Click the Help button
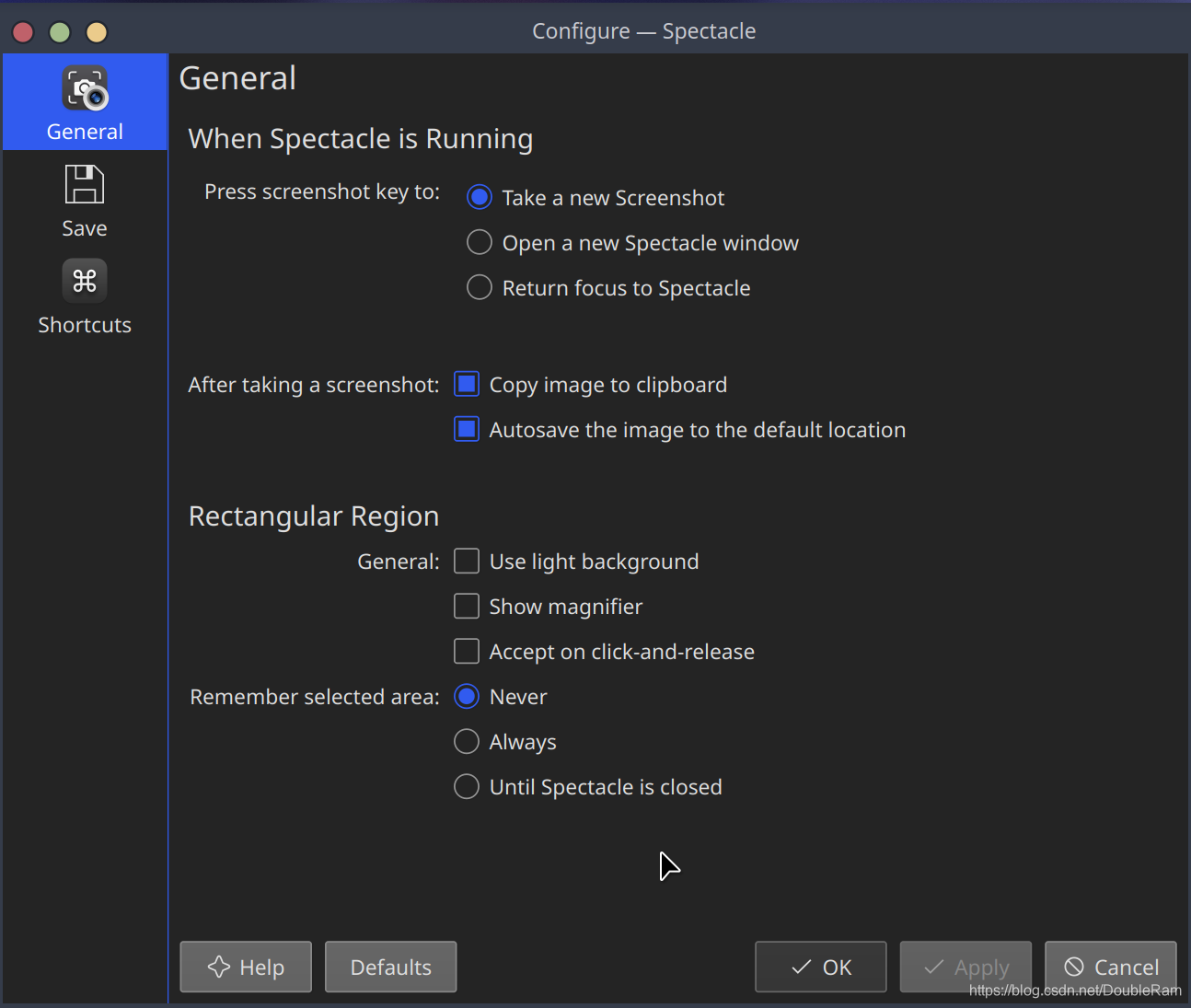Viewport: 1191px width, 1008px height. pyautogui.click(x=246, y=967)
